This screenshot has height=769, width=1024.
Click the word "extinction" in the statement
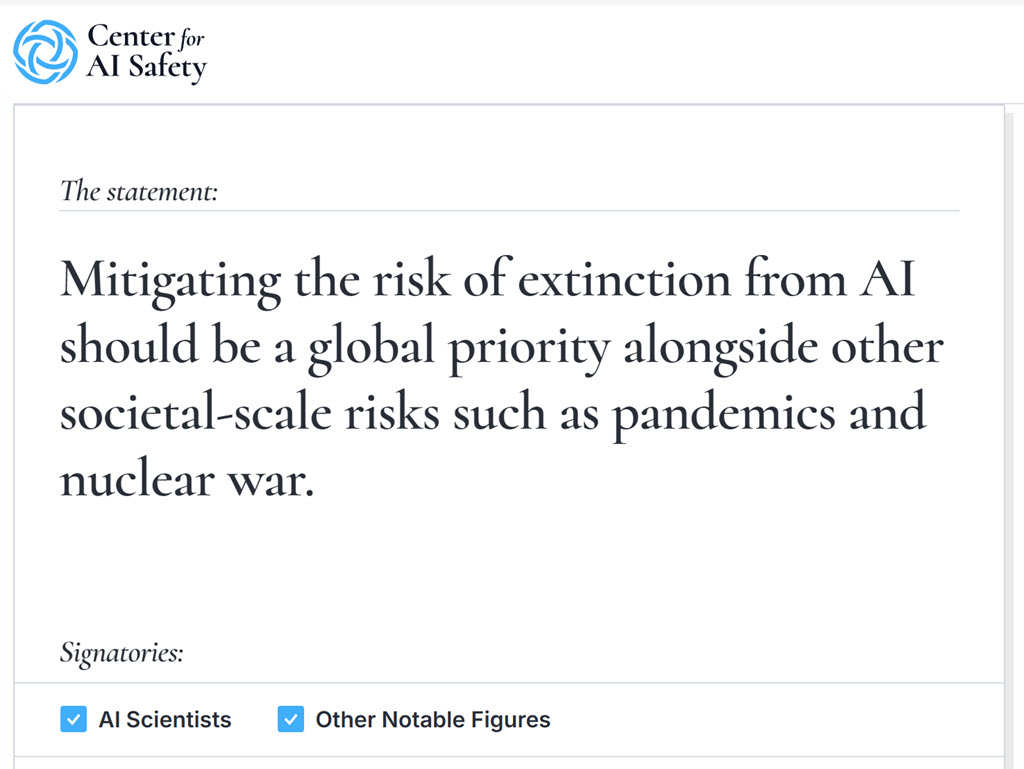pyautogui.click(x=623, y=281)
